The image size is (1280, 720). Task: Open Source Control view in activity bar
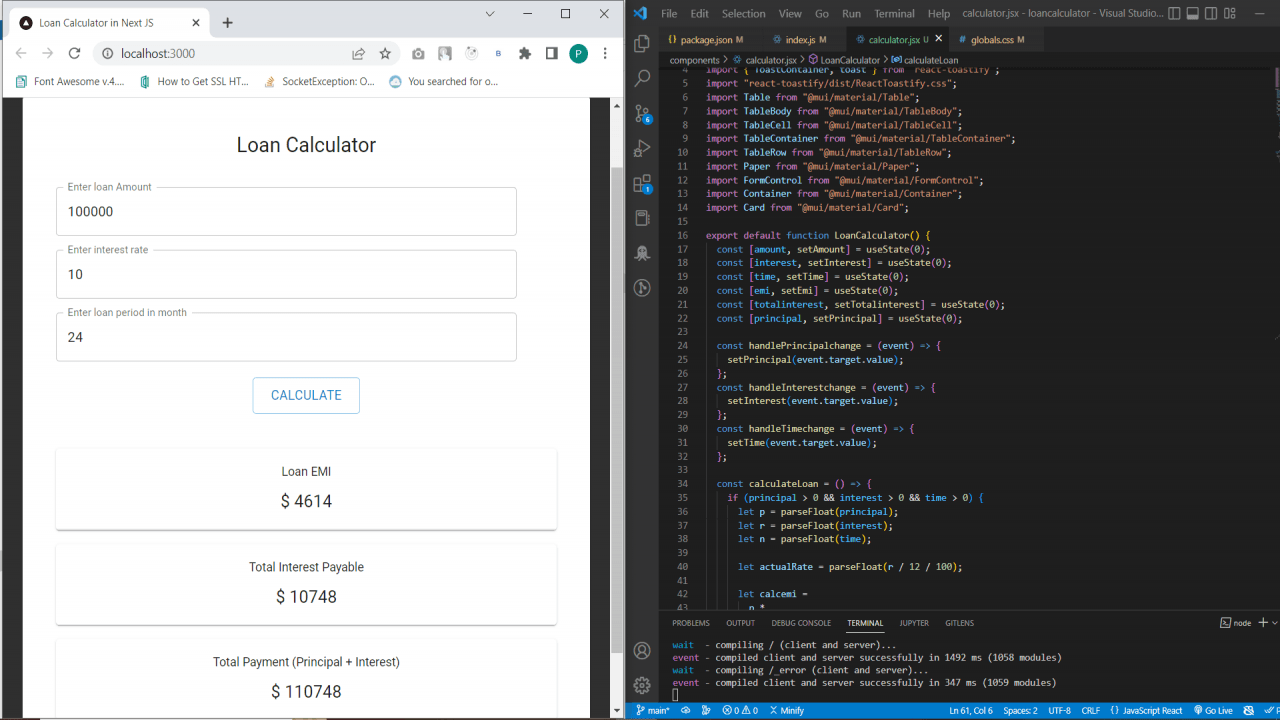click(x=642, y=113)
